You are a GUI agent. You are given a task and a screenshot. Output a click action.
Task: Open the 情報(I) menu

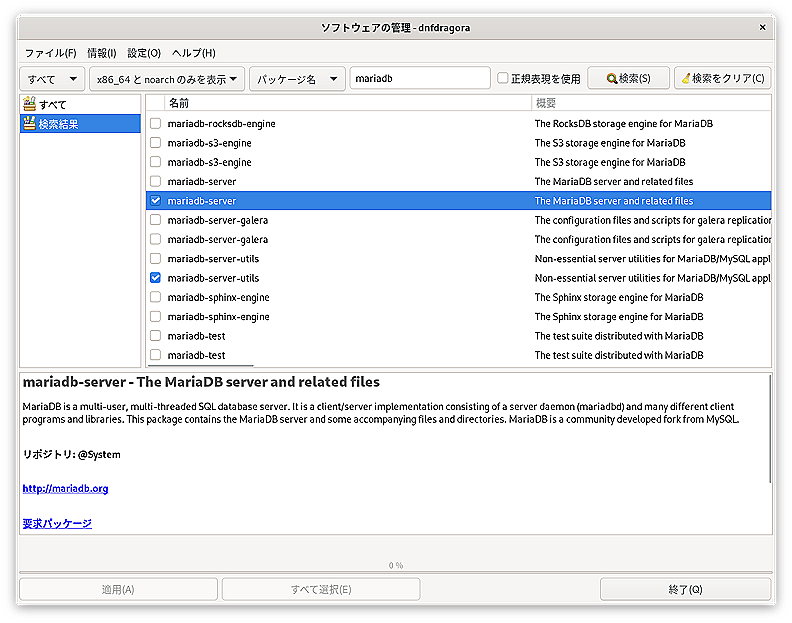coord(102,53)
